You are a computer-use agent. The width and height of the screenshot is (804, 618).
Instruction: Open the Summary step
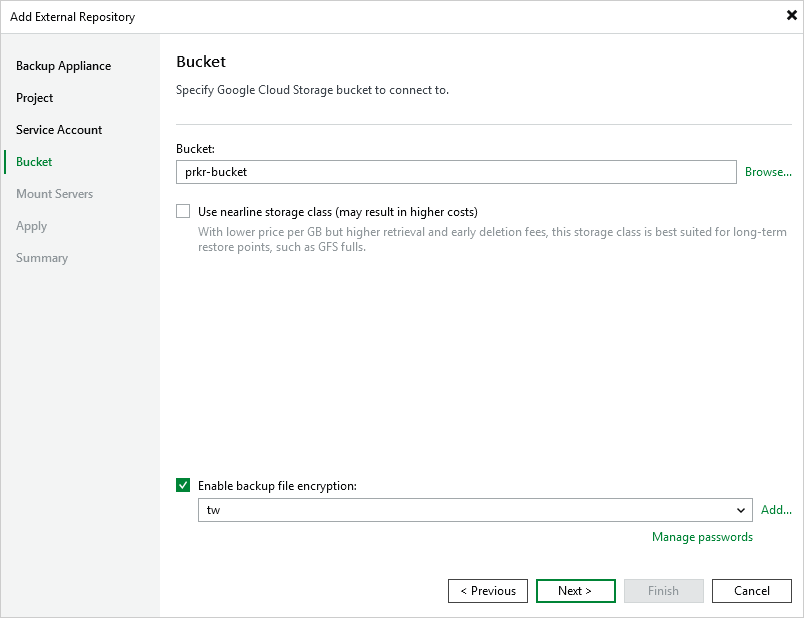click(x=42, y=258)
